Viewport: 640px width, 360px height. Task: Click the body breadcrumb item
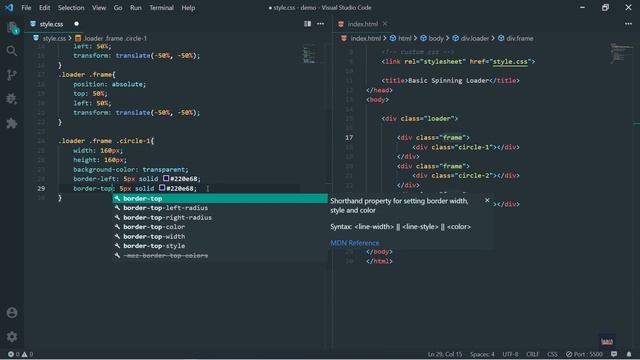tap(436, 38)
